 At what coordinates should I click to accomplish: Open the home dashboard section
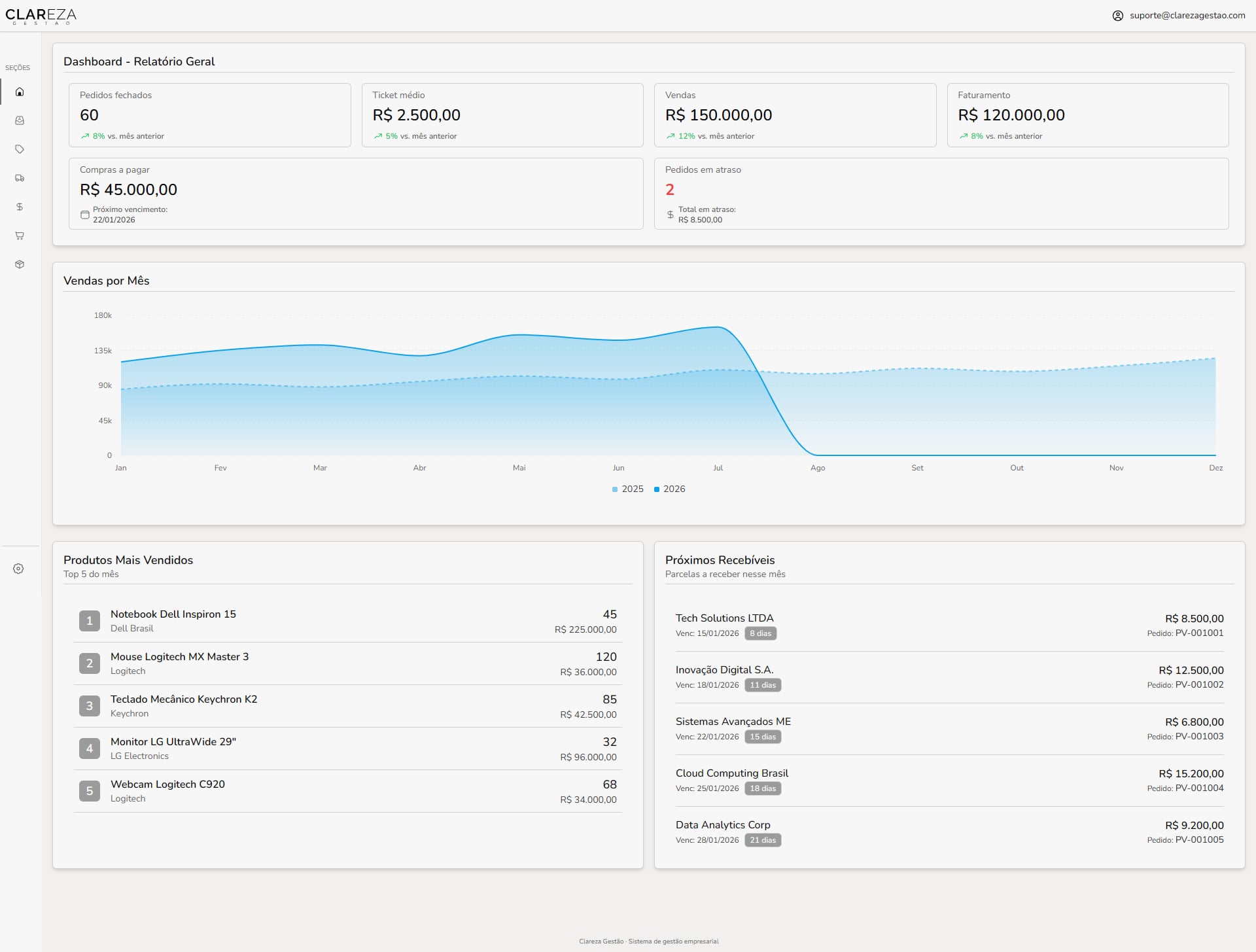tap(20, 92)
